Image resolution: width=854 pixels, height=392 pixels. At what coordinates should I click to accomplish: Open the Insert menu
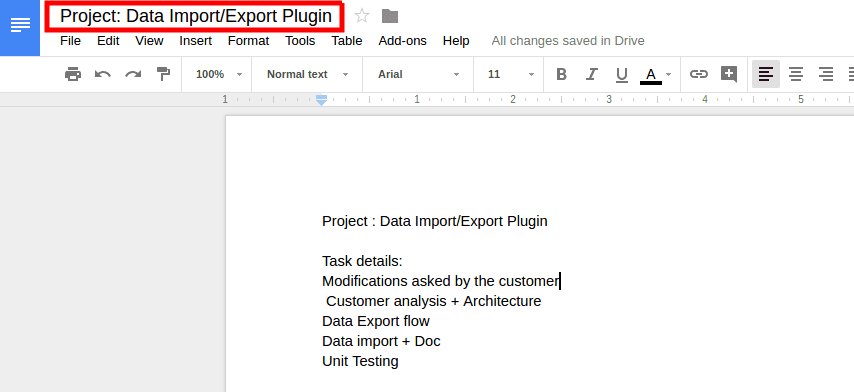(196, 41)
